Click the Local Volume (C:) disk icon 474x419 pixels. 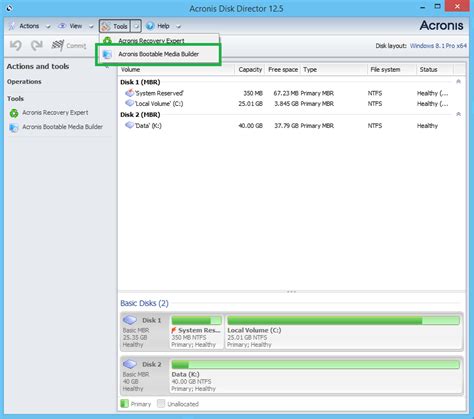click(129, 103)
